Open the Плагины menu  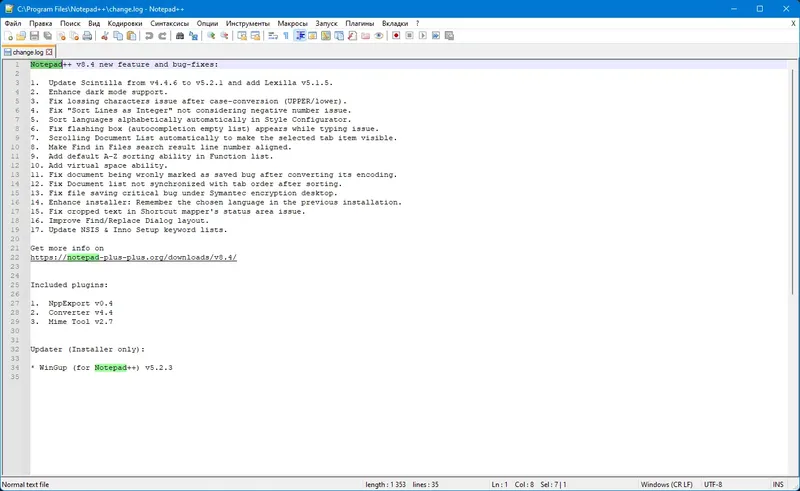point(360,23)
